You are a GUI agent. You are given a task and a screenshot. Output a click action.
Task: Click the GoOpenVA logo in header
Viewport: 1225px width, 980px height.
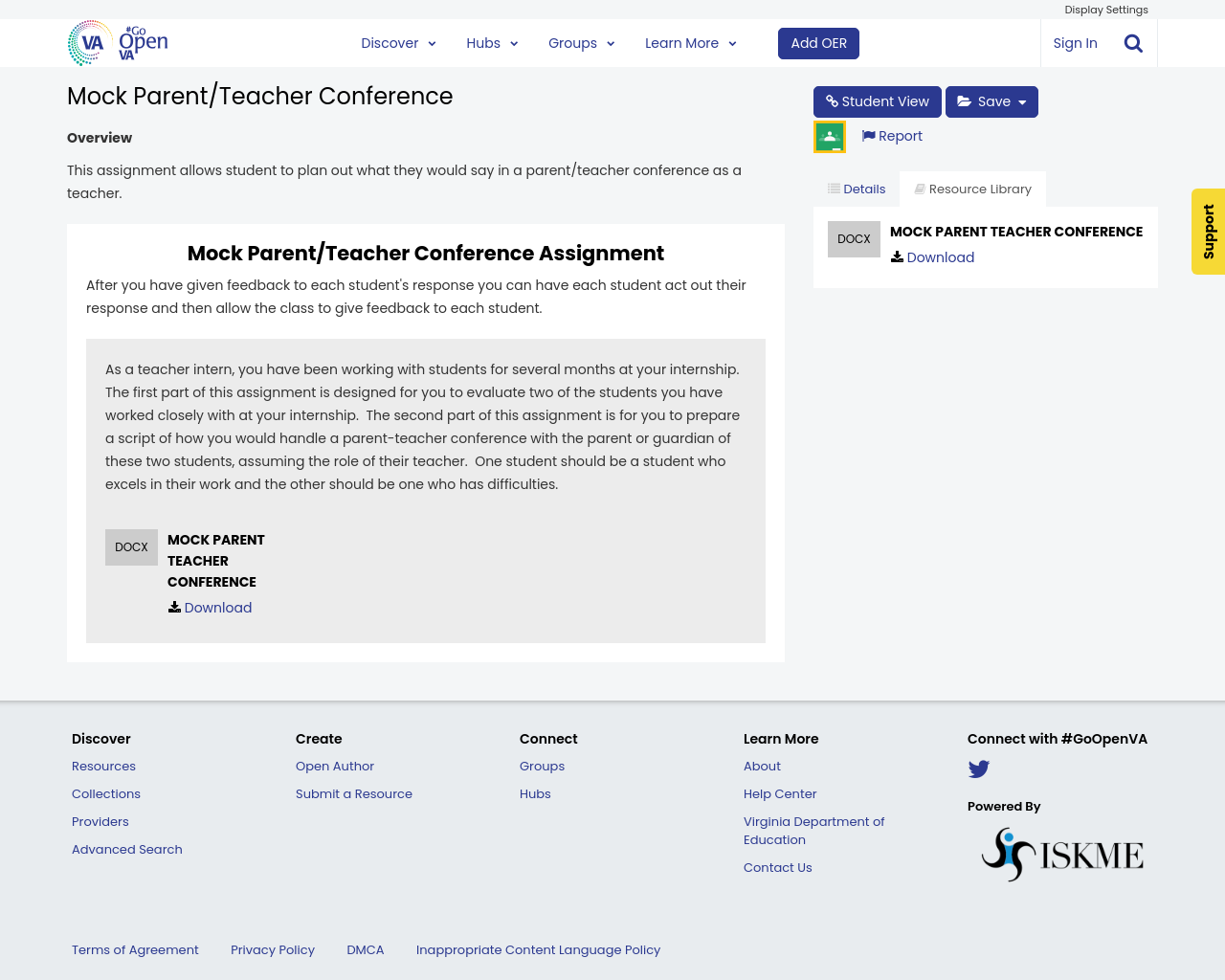pos(117,42)
